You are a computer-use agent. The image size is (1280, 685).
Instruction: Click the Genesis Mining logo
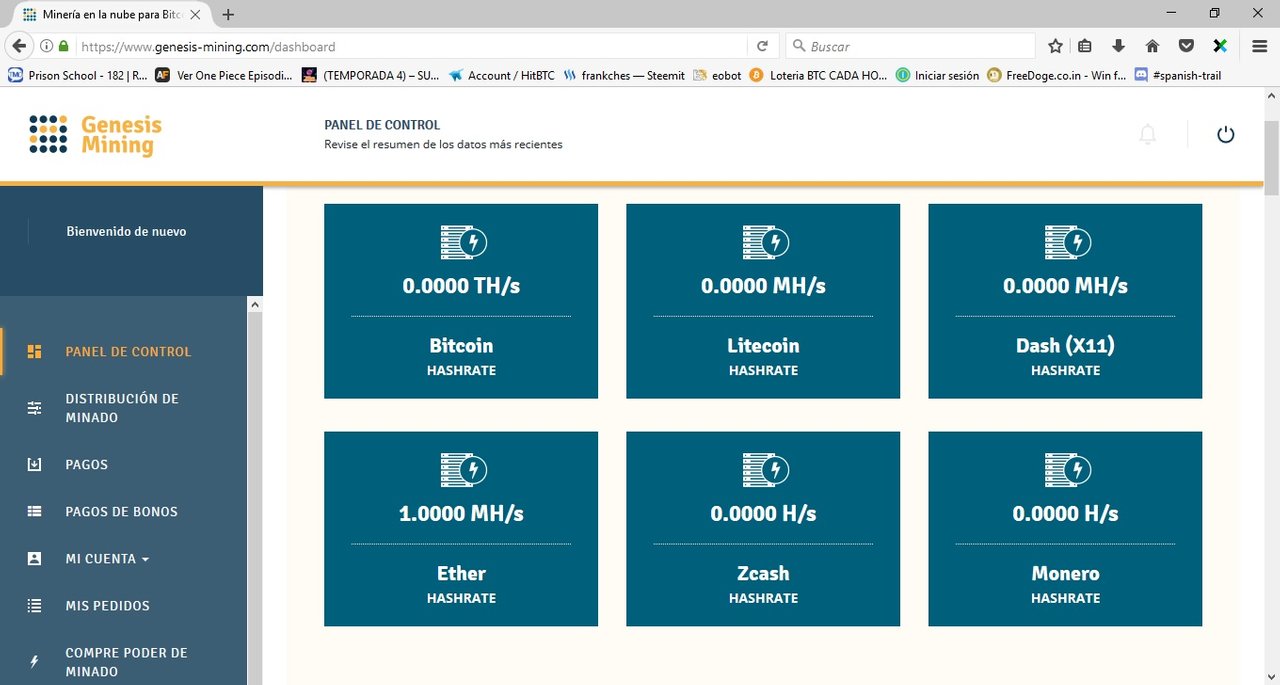point(96,135)
